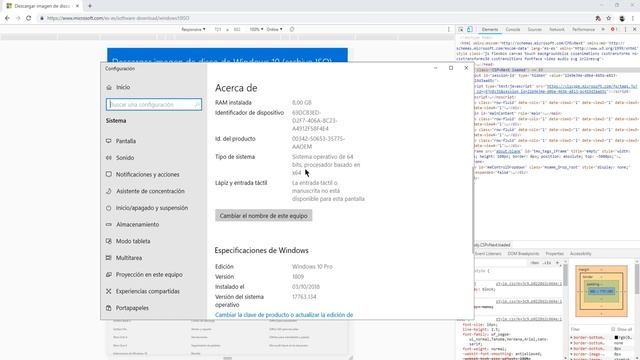Open Experiencias compartidas settings
The image size is (640, 360).
148,291
